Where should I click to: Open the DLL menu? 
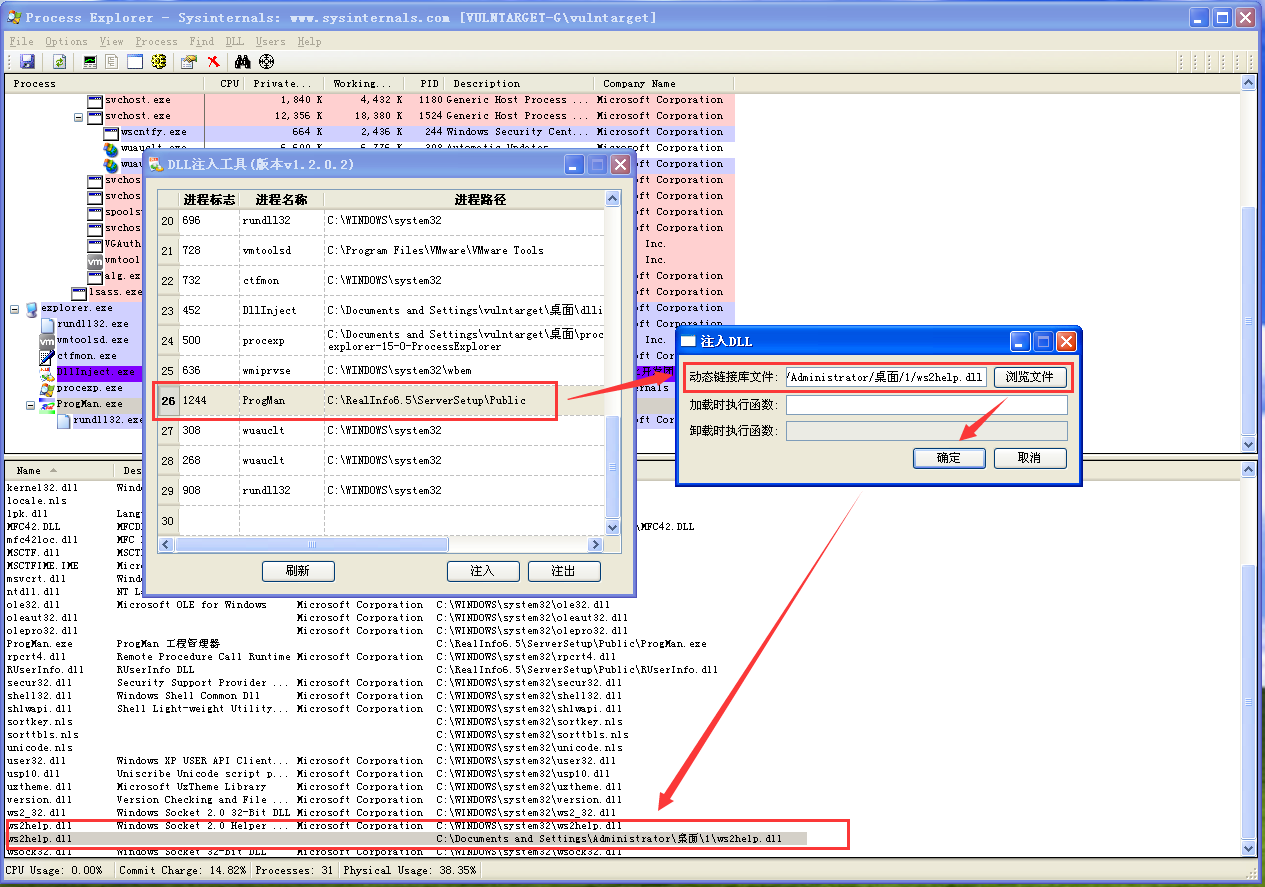pyautogui.click(x=234, y=41)
